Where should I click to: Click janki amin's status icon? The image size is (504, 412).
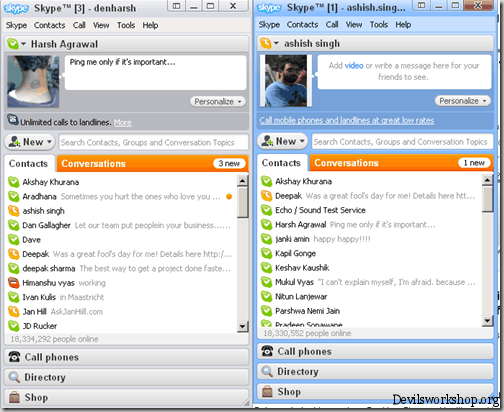(x=266, y=239)
